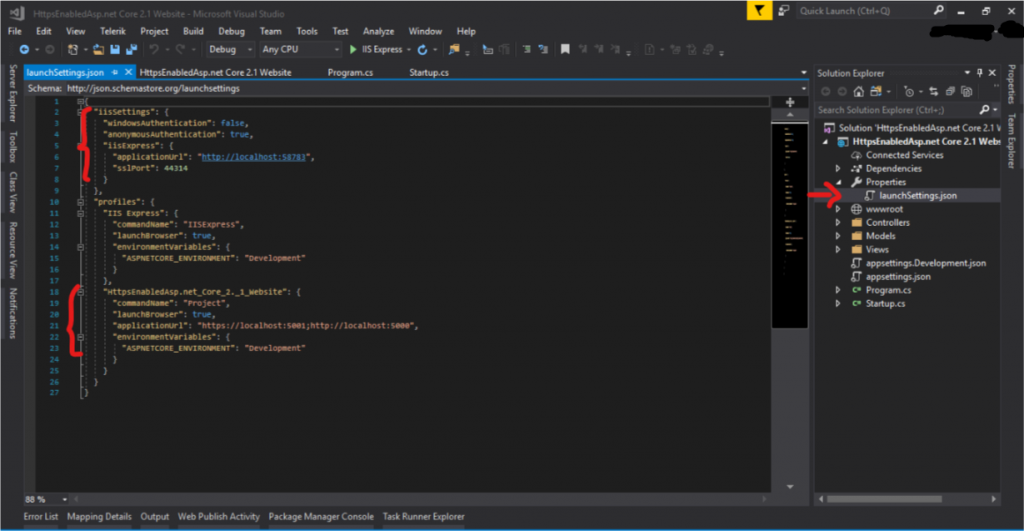Click the Solution Explorer horizontal scrollbar thumb
Screen dimensions: 1024x531
(x=884, y=499)
